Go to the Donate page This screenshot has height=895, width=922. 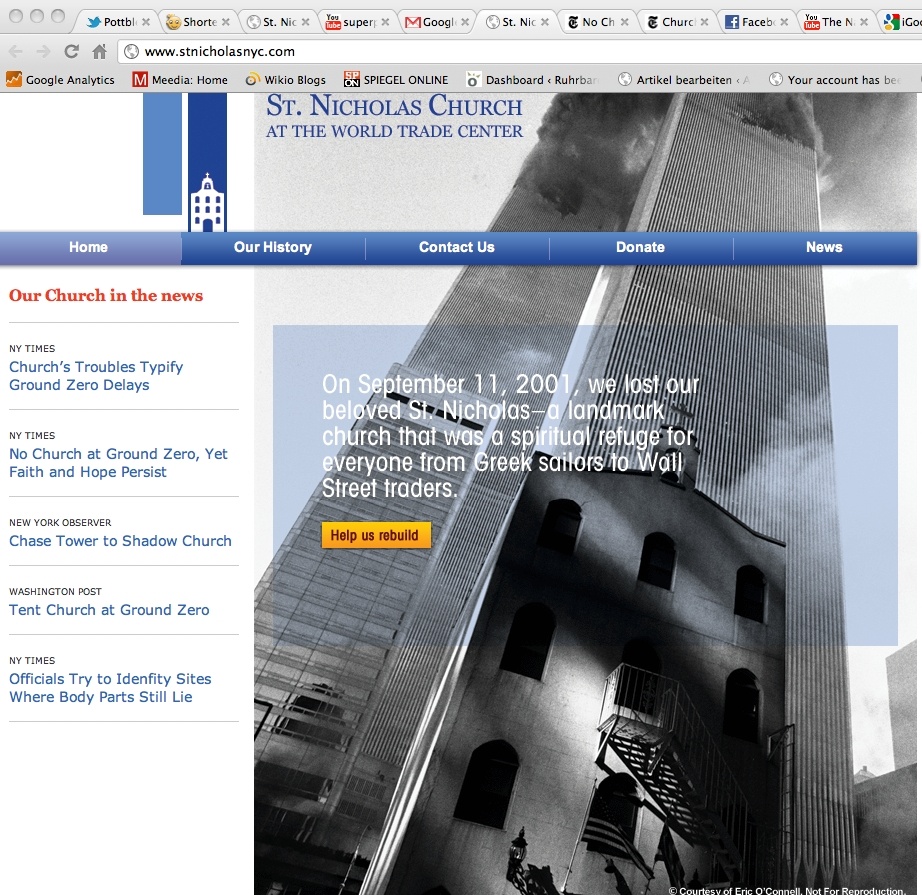point(641,247)
